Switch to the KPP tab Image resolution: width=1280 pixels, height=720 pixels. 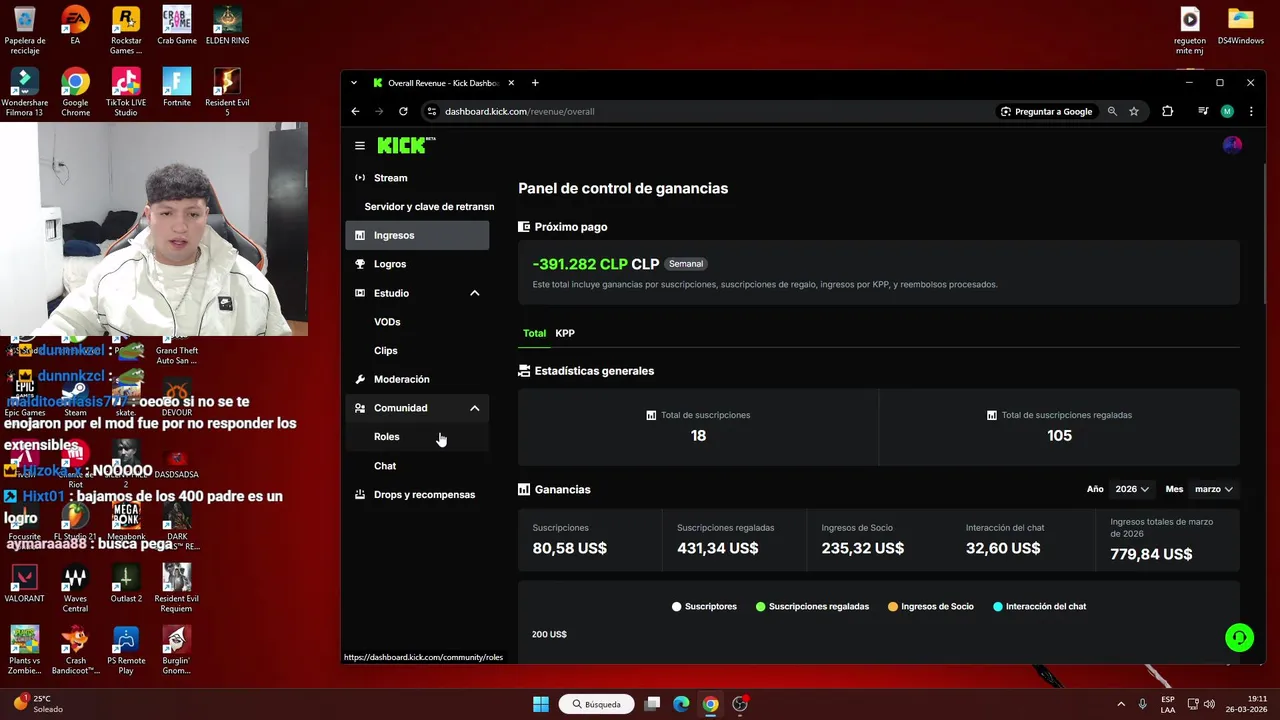565,333
